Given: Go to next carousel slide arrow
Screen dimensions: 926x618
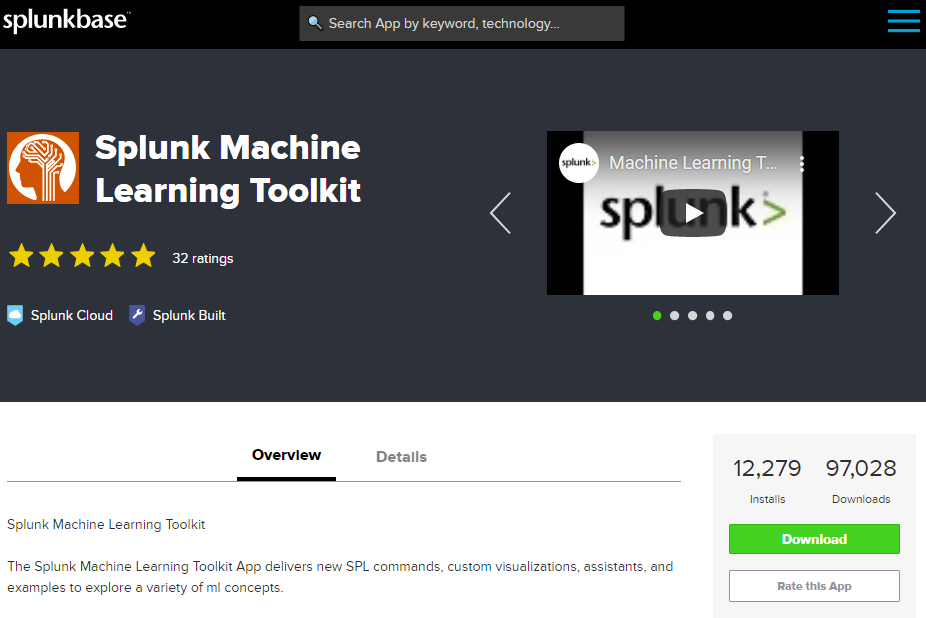Looking at the screenshot, I should click(x=885, y=213).
